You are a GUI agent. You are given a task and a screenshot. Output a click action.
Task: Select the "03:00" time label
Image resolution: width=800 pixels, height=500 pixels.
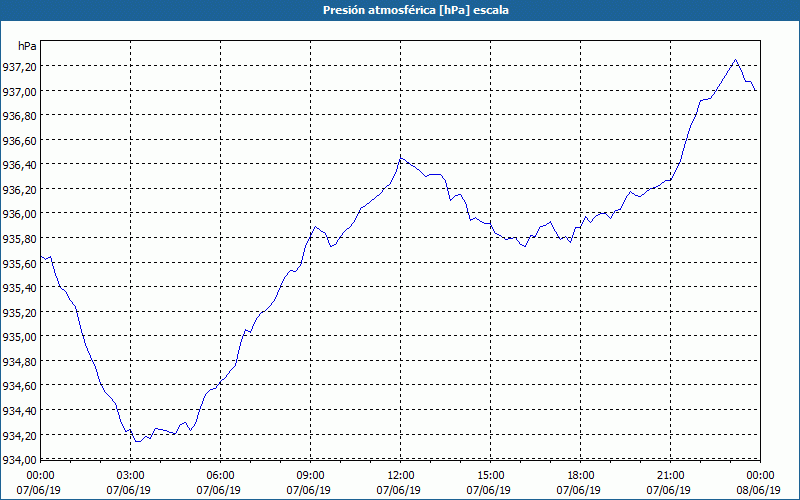point(131,476)
